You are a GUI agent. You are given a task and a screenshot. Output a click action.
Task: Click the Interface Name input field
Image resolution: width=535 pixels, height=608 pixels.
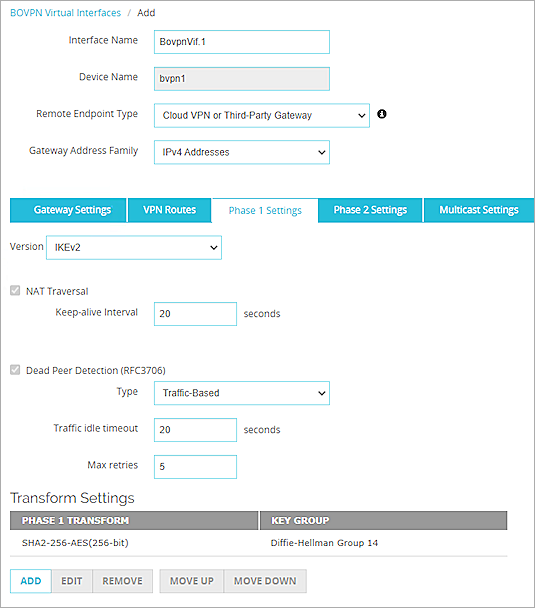[x=242, y=42]
